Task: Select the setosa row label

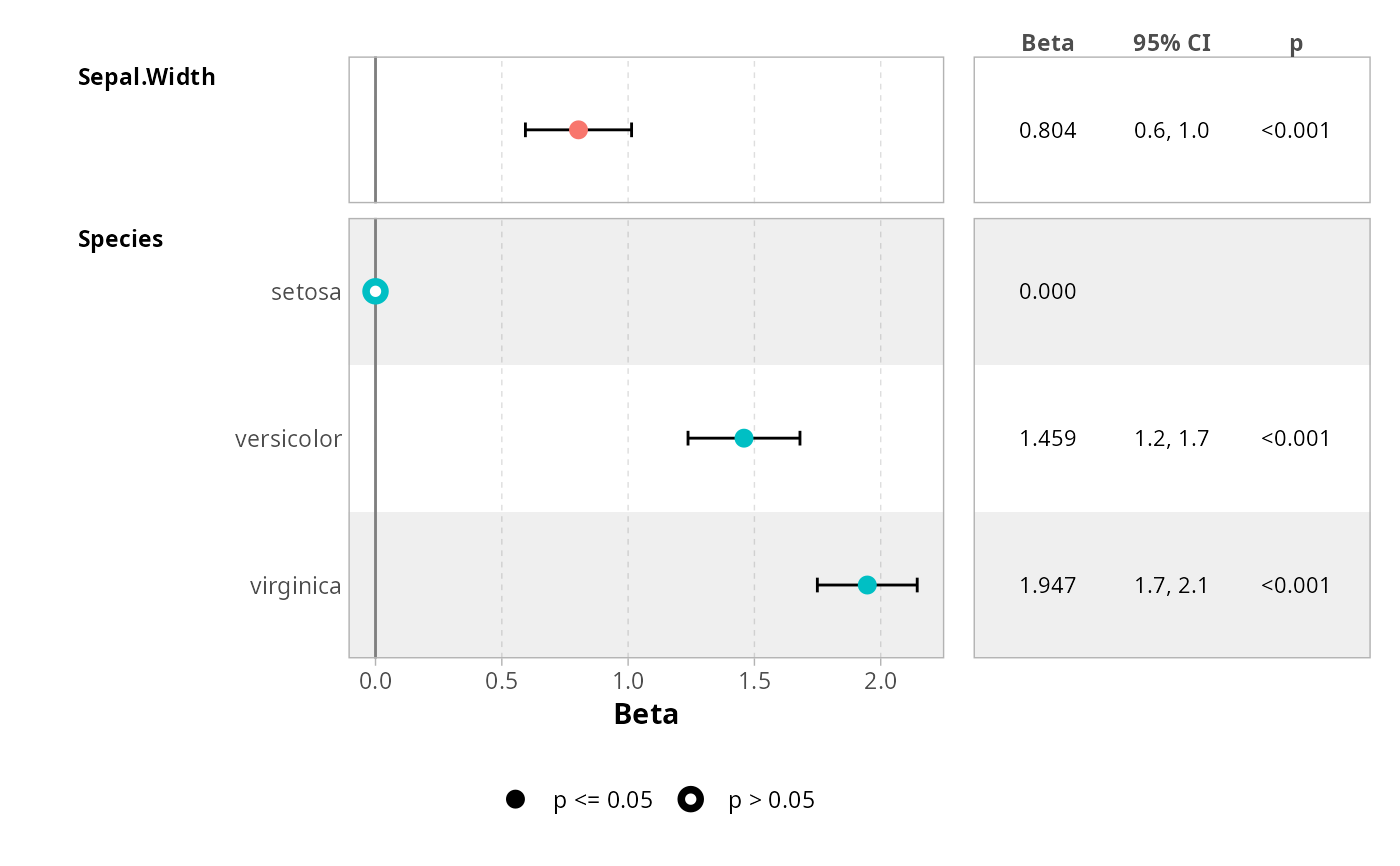Action: 306,292
